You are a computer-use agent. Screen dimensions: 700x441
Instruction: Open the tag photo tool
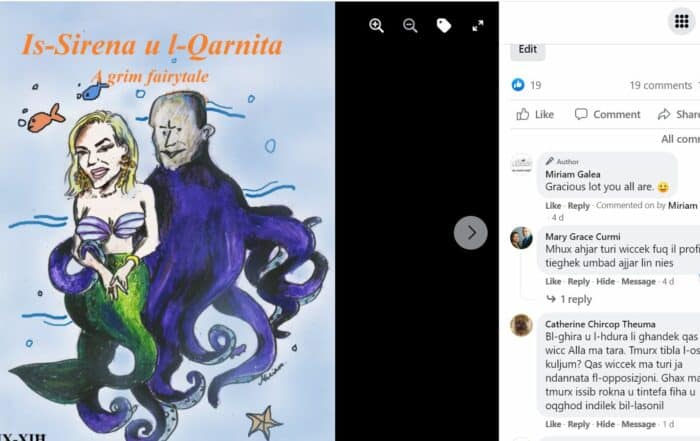point(444,26)
